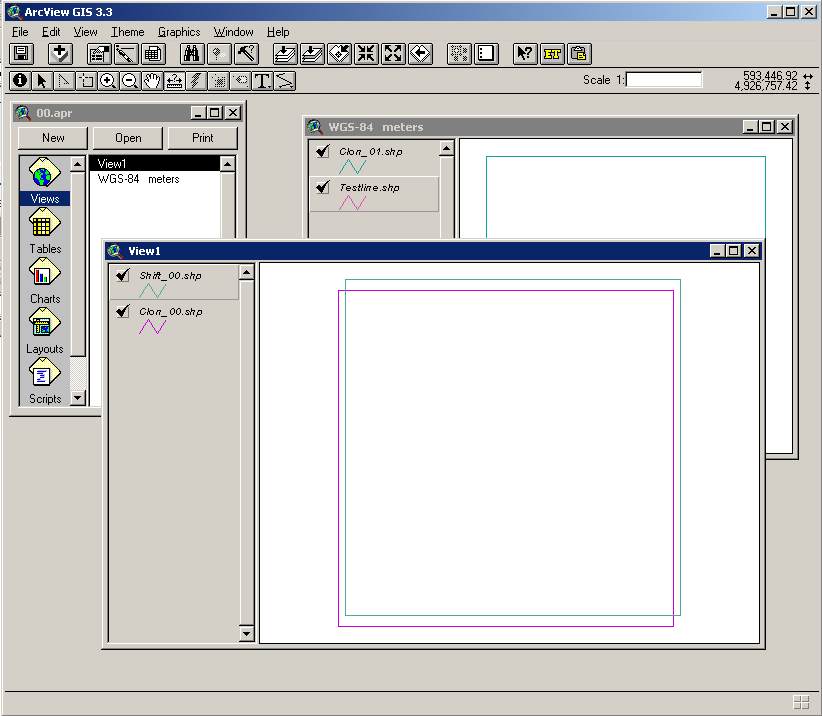Click the fixed Zoom Out arrows-outward icon
Viewport: 822px width, 716px height.
point(393,53)
